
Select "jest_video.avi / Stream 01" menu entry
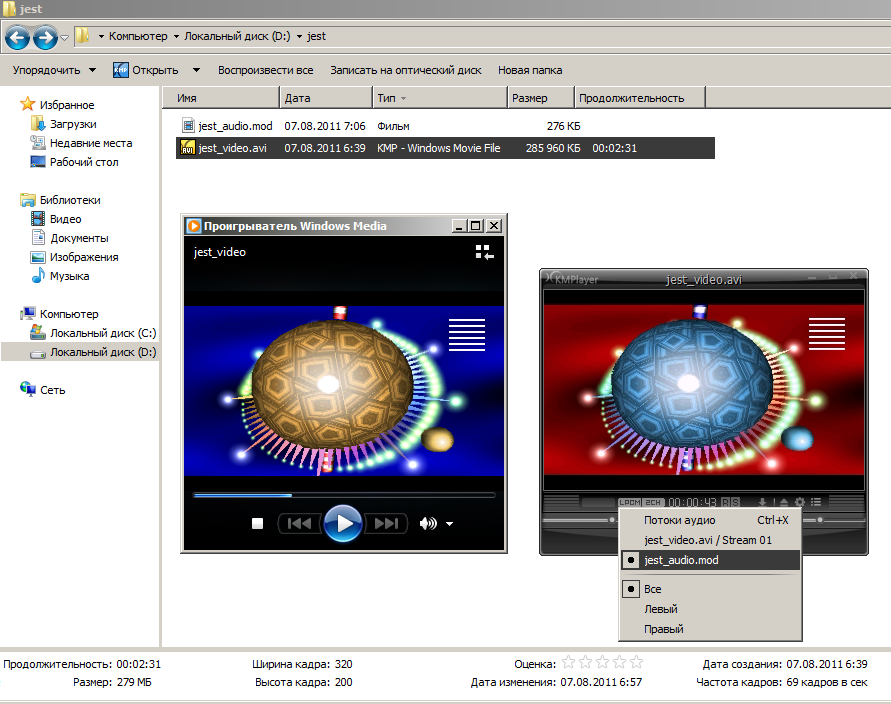(709, 540)
